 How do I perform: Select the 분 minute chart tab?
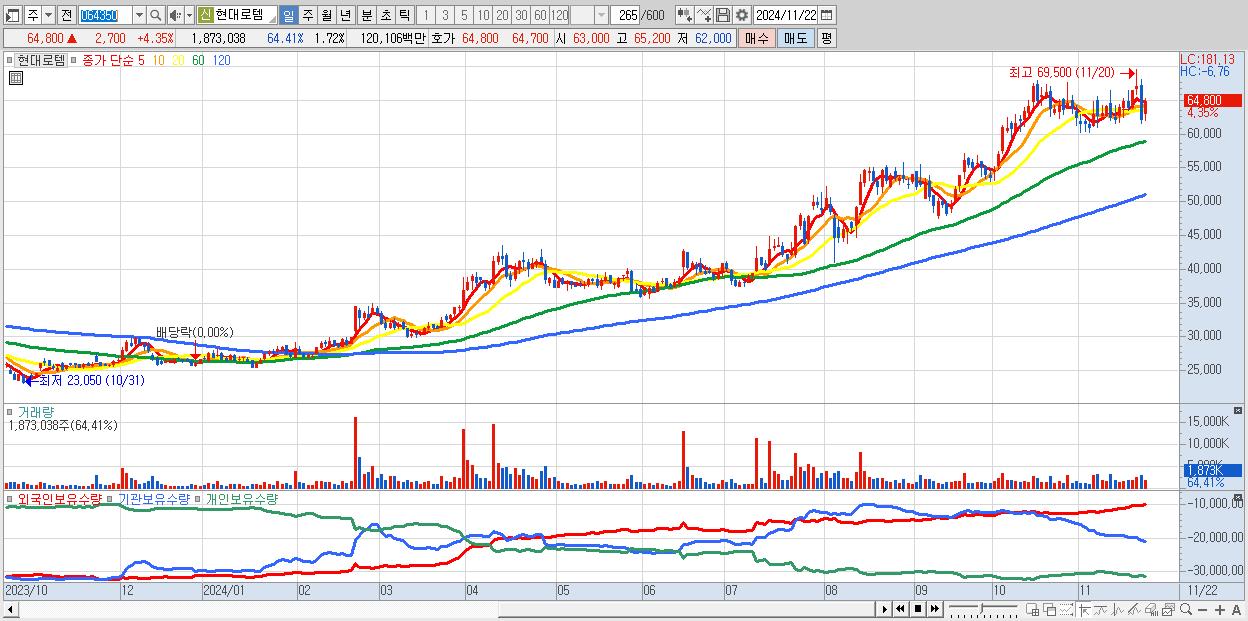coord(366,15)
